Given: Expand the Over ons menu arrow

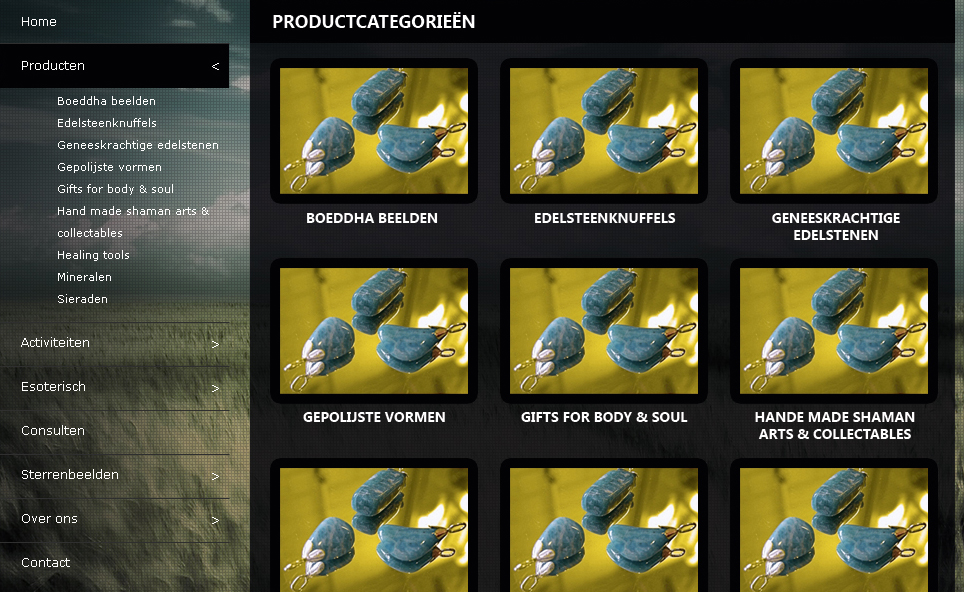Looking at the screenshot, I should point(215,521).
